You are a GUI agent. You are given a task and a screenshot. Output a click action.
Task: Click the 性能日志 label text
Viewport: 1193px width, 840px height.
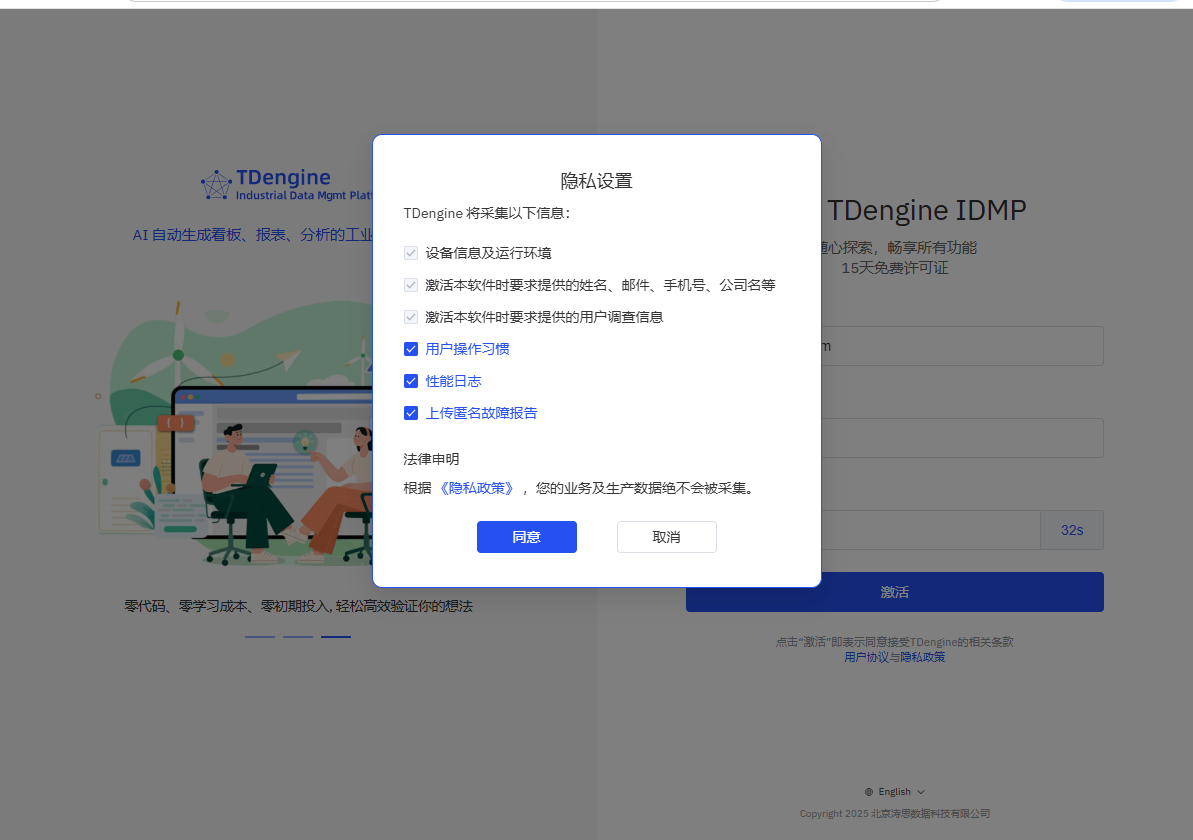(x=453, y=381)
